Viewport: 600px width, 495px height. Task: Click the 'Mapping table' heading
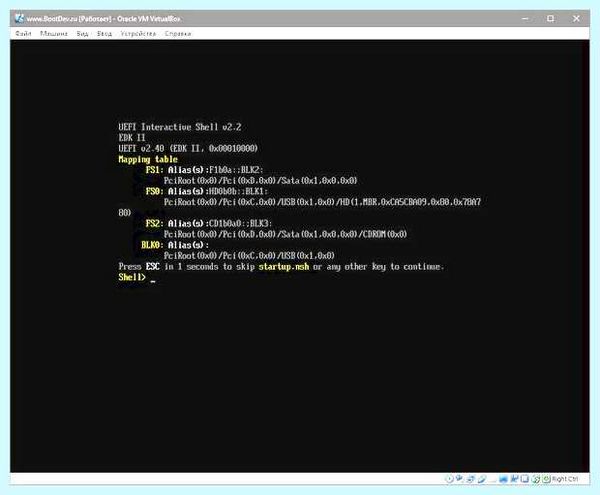pyautogui.click(x=148, y=159)
